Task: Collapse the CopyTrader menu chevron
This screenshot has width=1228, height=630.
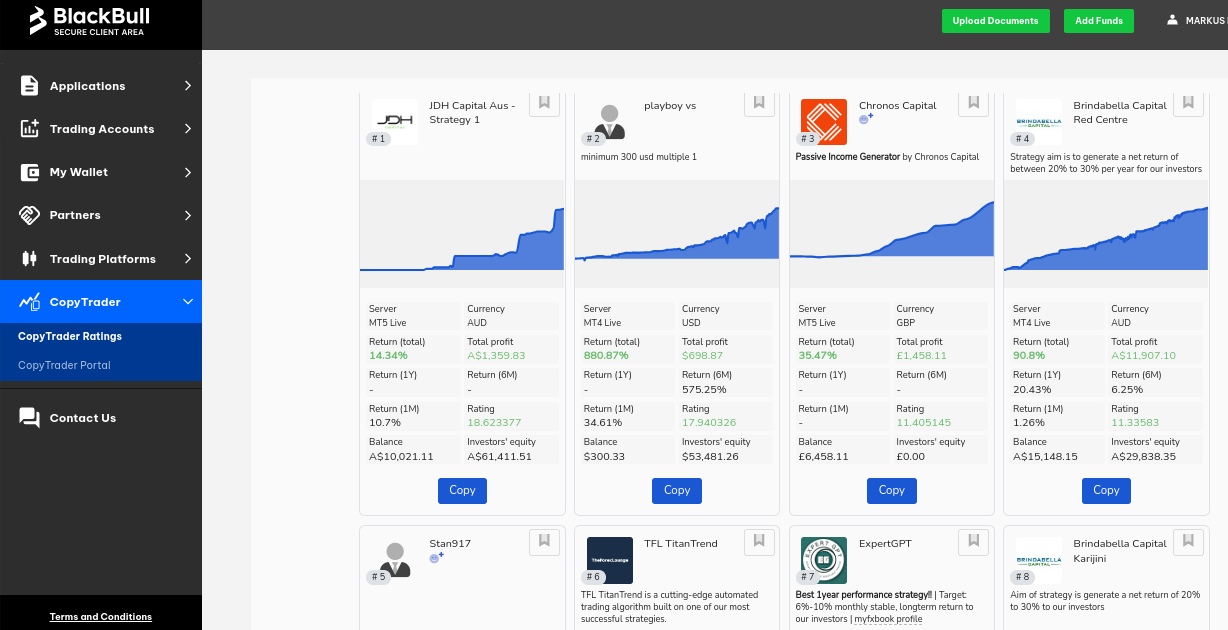Action: coord(187,302)
